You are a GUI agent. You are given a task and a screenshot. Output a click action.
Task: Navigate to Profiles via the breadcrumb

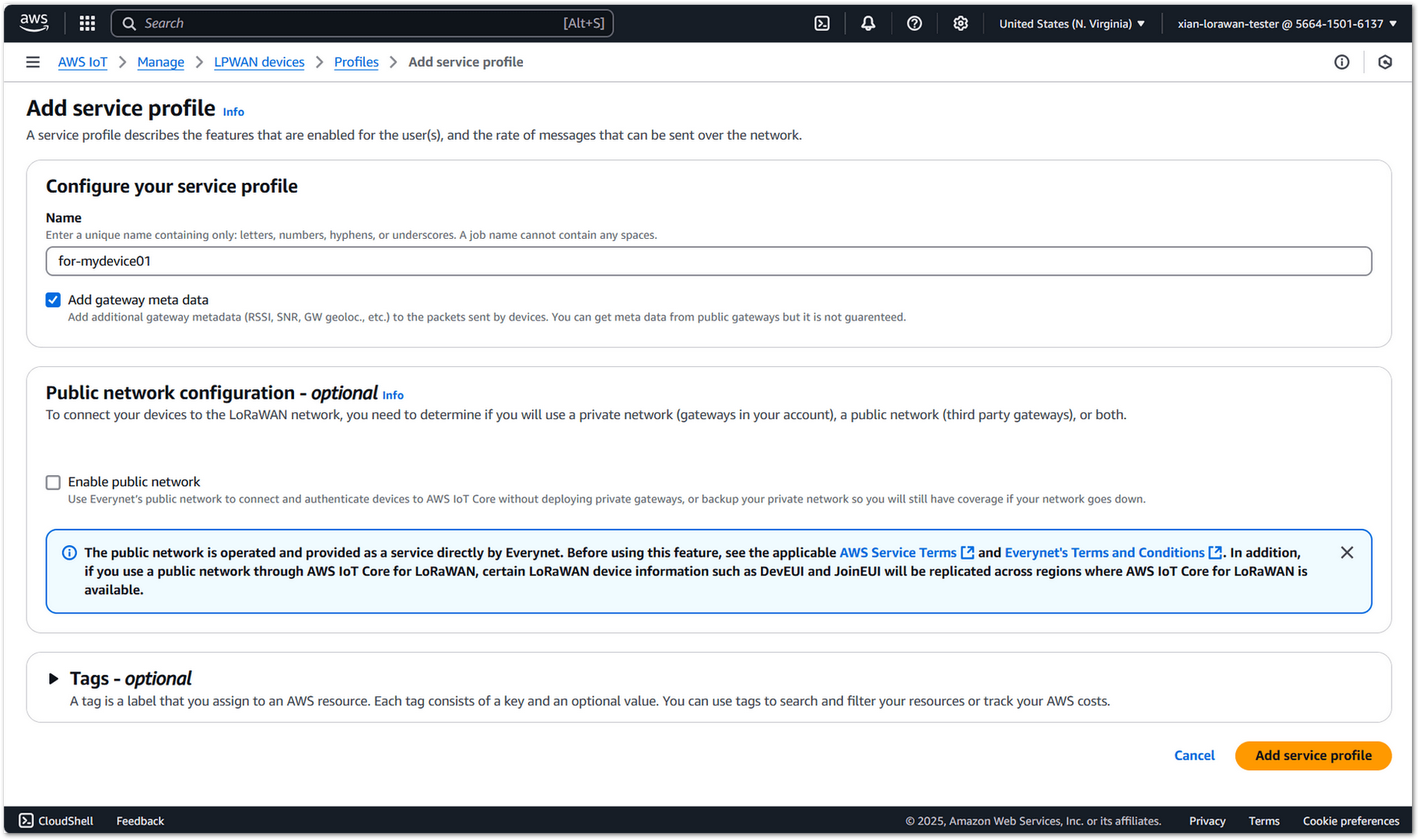click(356, 61)
